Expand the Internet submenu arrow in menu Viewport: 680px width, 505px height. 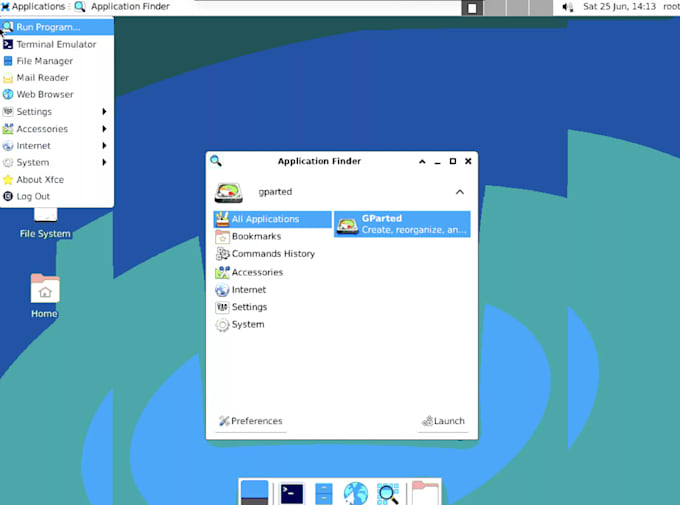pyautogui.click(x=104, y=146)
